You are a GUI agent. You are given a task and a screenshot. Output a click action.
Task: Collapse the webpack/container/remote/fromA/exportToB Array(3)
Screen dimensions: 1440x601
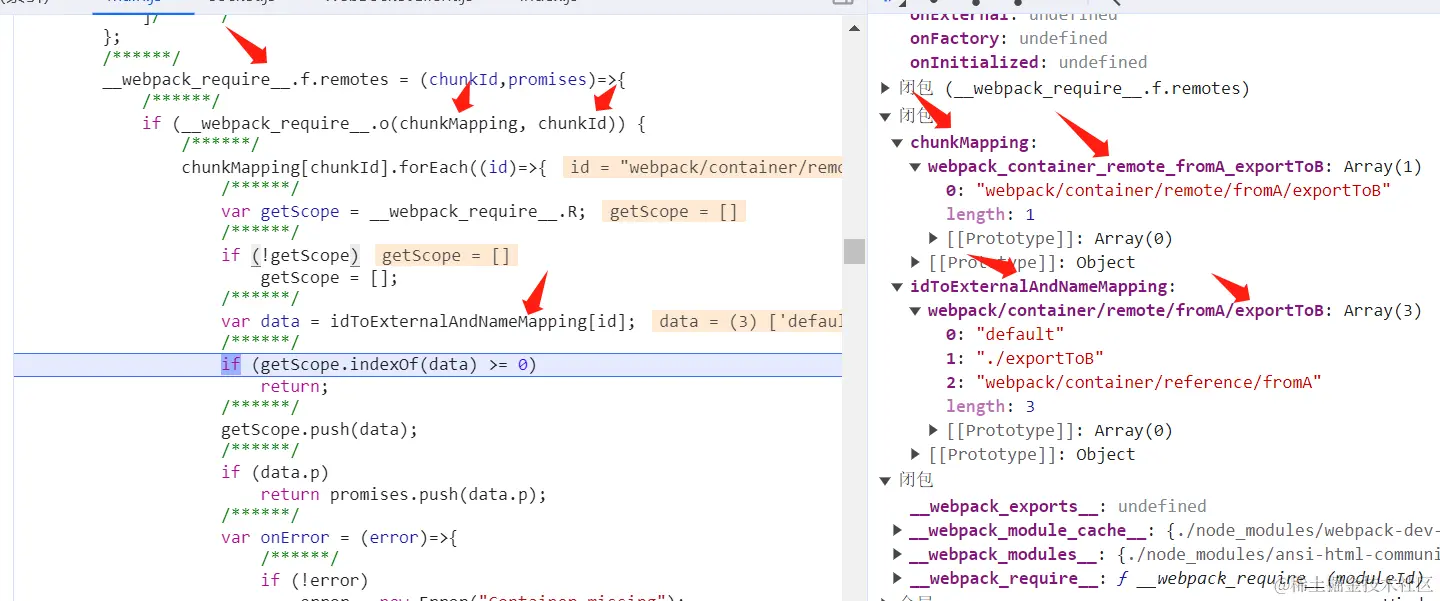[x=915, y=311]
